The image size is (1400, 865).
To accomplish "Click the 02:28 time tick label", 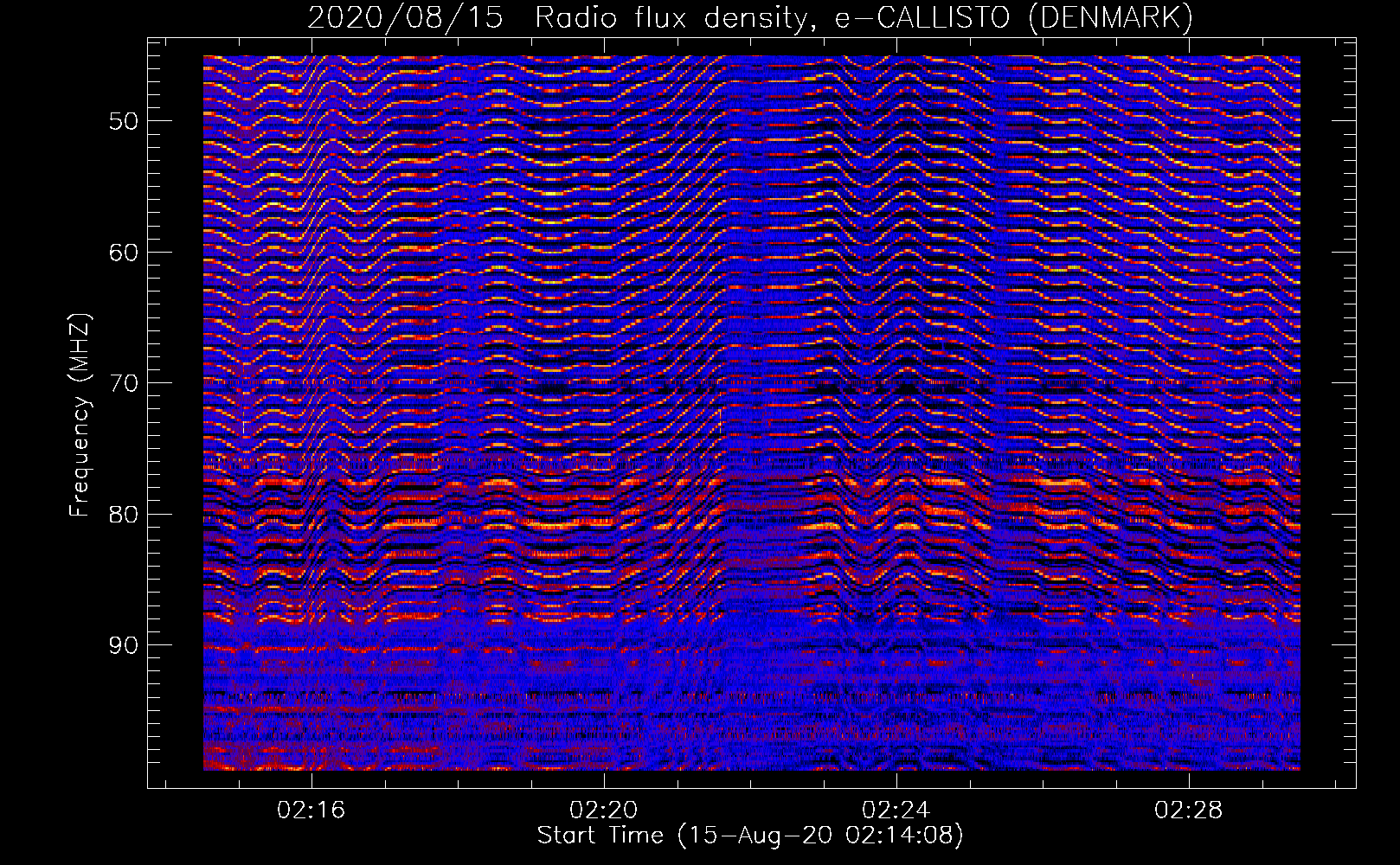I will pyautogui.click(x=1189, y=810).
